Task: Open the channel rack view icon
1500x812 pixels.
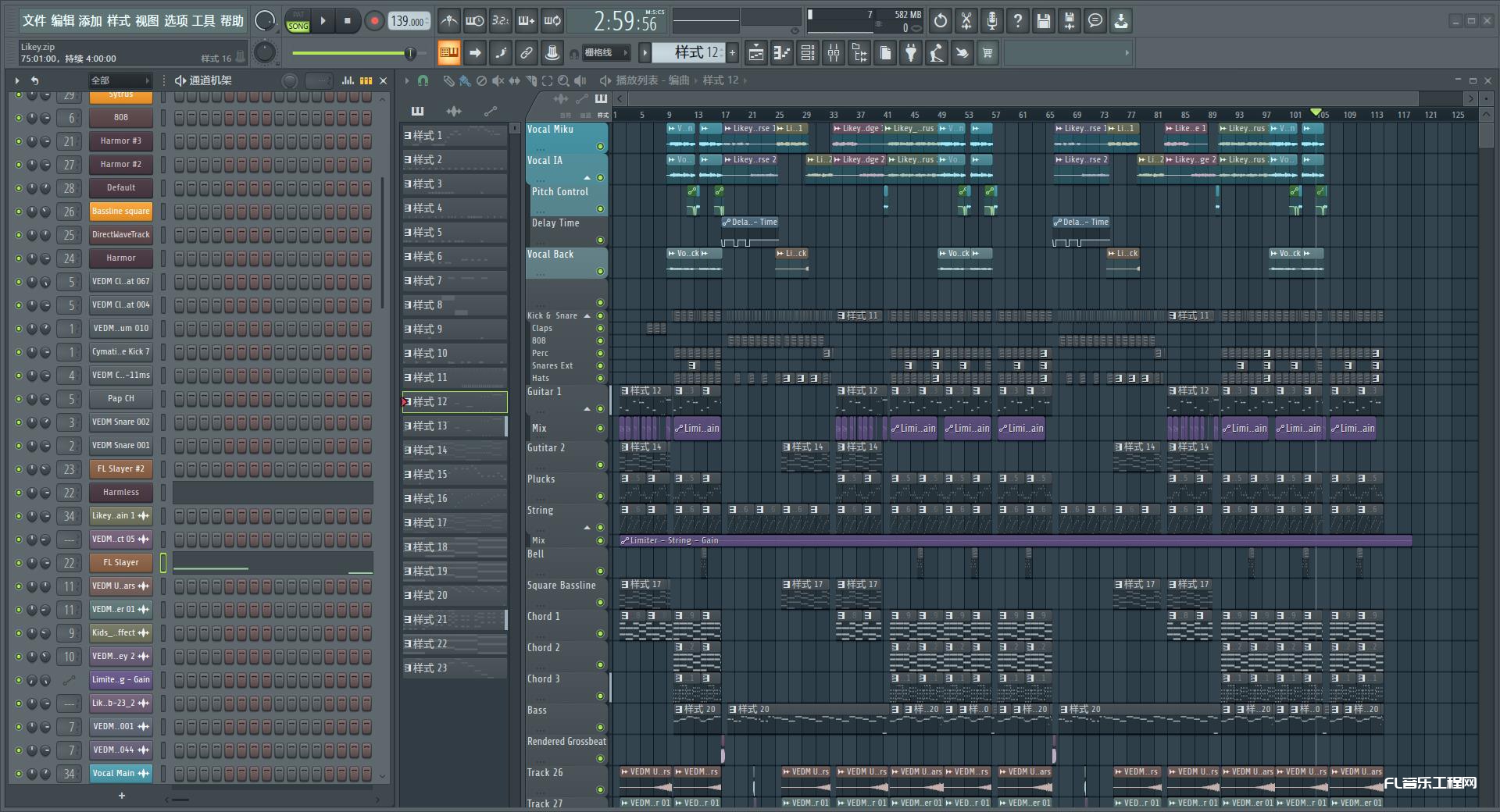Action: (x=808, y=53)
